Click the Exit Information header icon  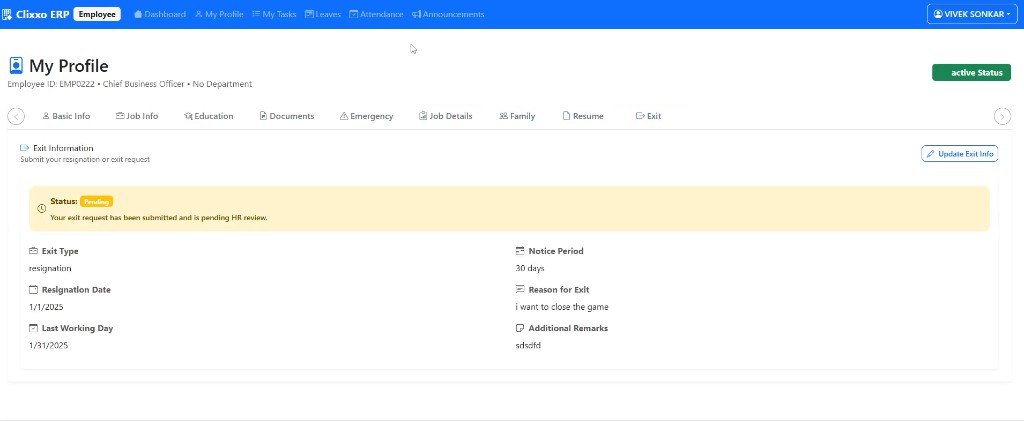click(x=25, y=148)
